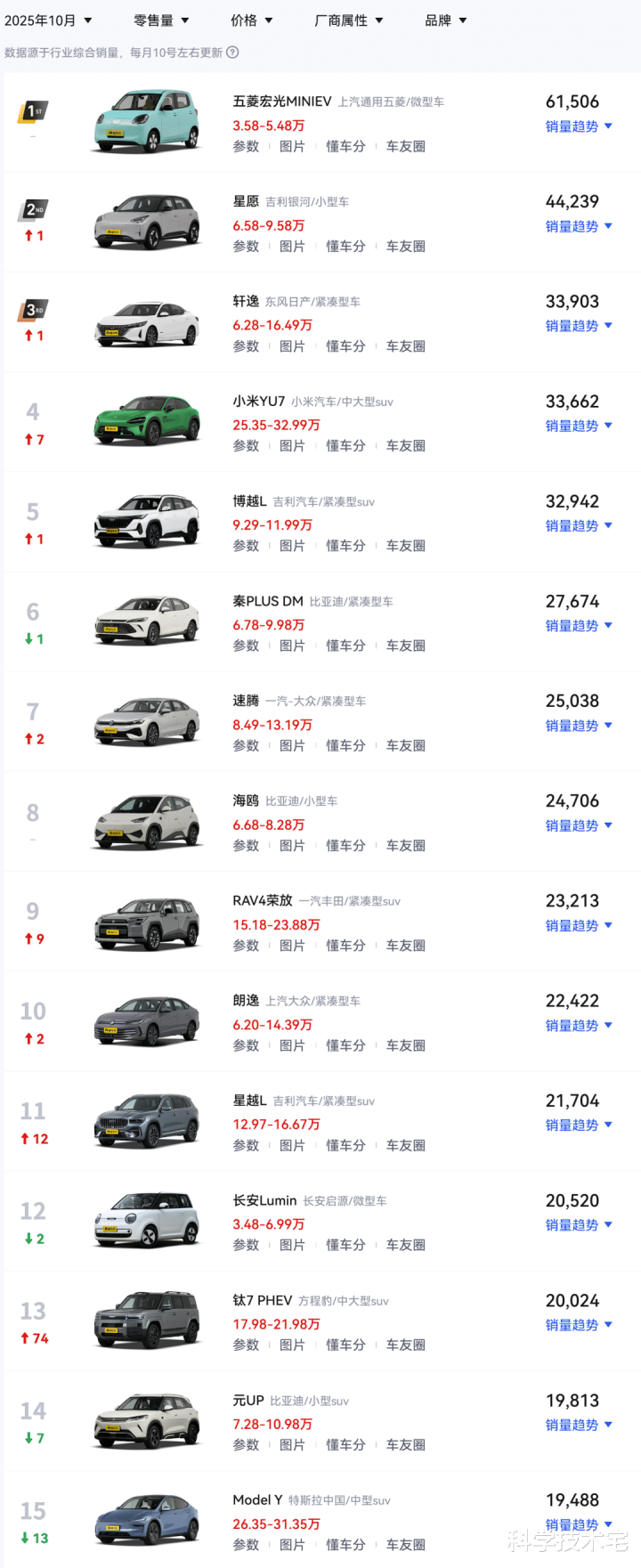Screen dimensions: 641x1568
Task: View 图片 for 轩逸
Action: tap(292, 346)
